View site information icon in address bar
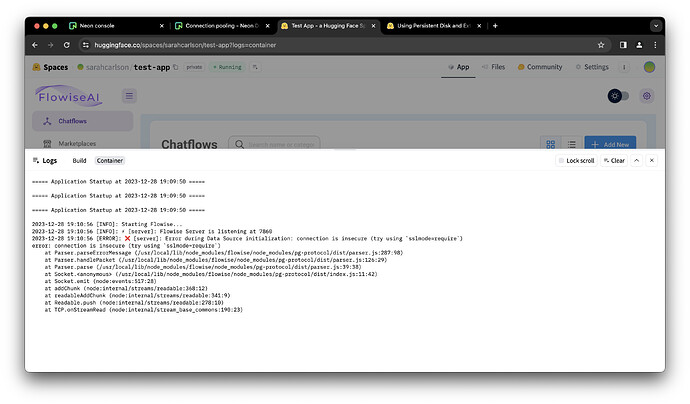 point(86,45)
